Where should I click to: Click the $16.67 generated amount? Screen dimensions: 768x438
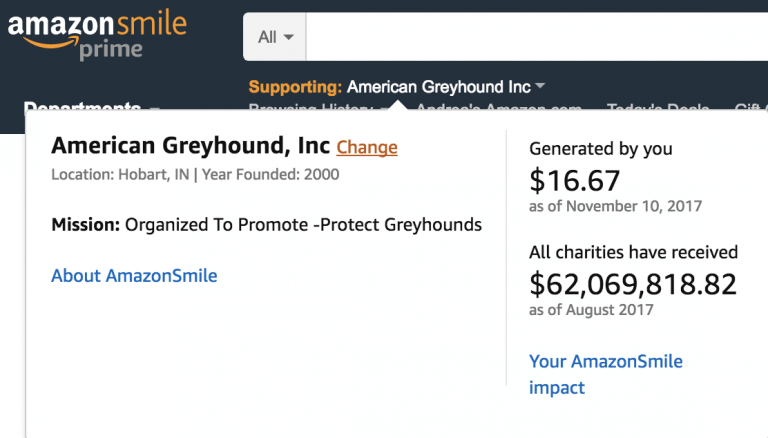point(575,180)
